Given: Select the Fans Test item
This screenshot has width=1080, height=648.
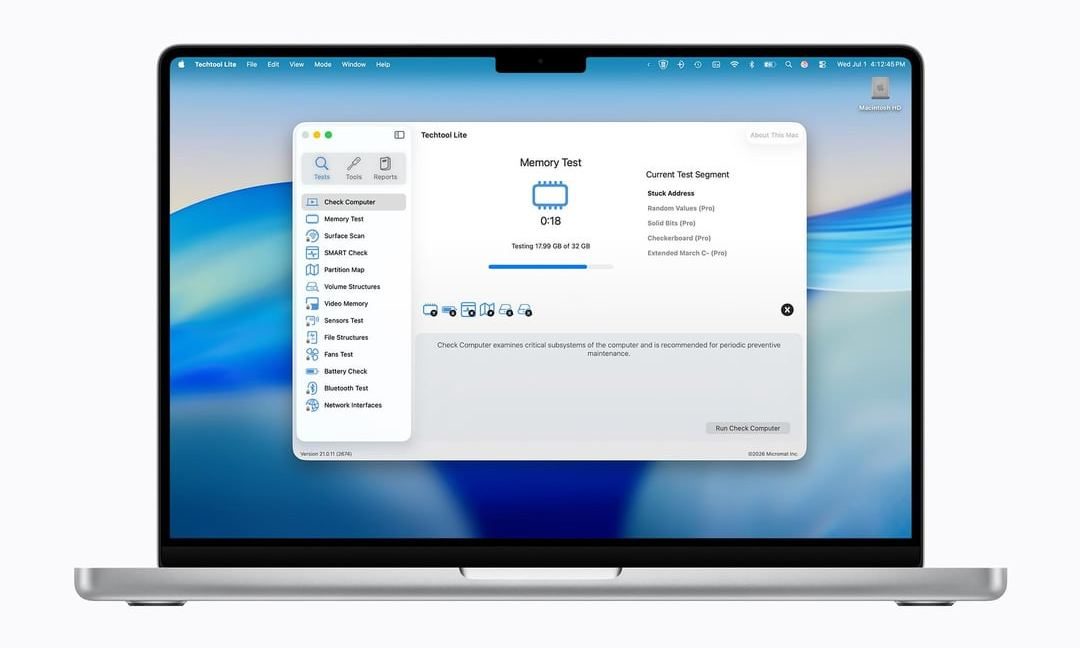Looking at the screenshot, I should click(353, 354).
